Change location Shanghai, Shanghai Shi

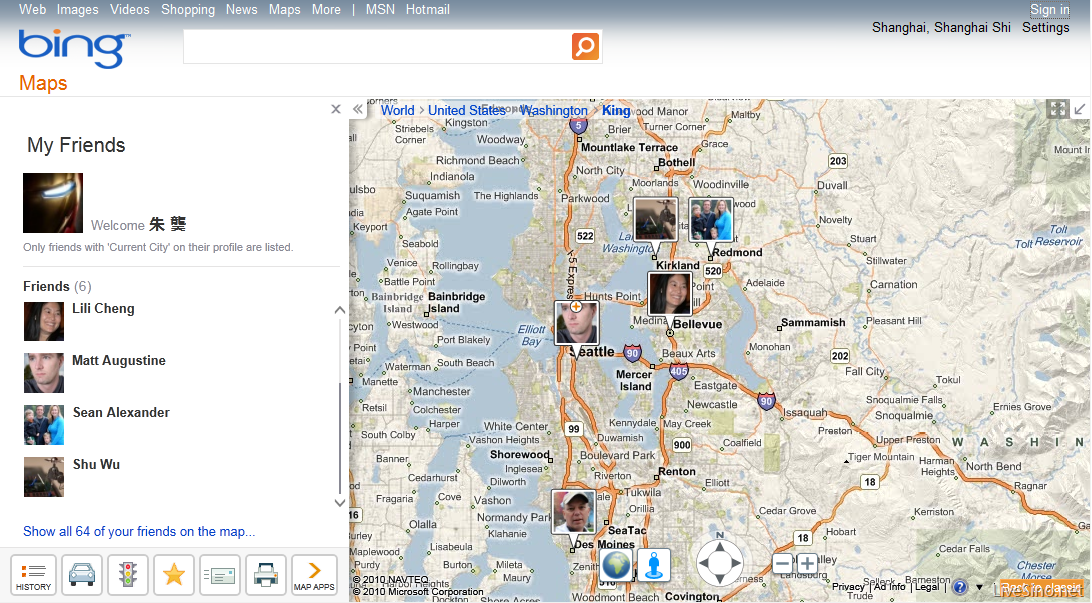[941, 28]
